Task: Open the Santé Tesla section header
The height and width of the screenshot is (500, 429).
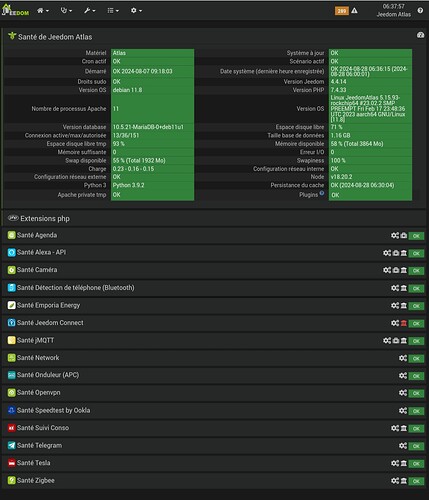Action: click(x=34, y=463)
